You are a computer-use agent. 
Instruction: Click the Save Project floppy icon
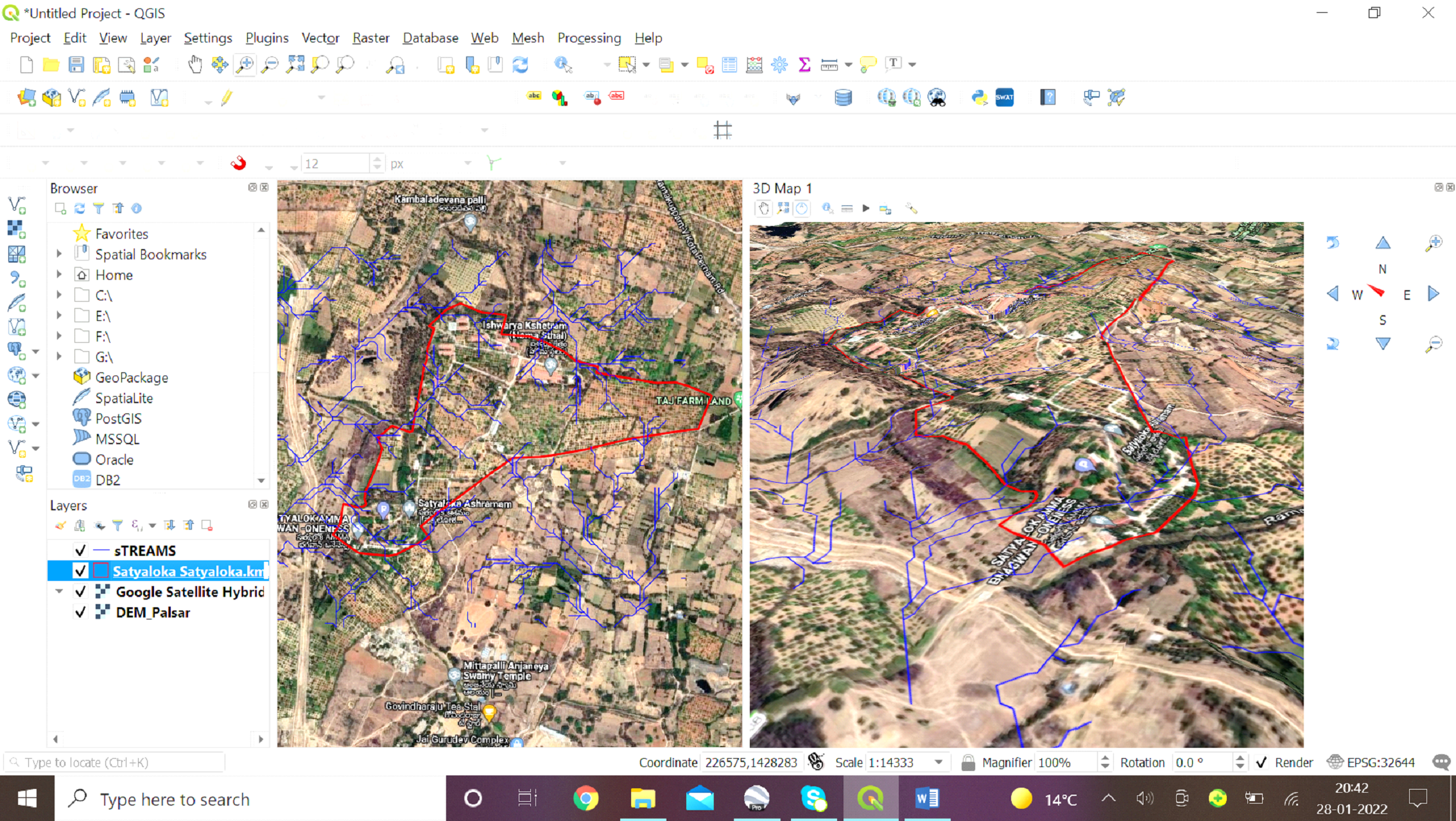click(76, 64)
